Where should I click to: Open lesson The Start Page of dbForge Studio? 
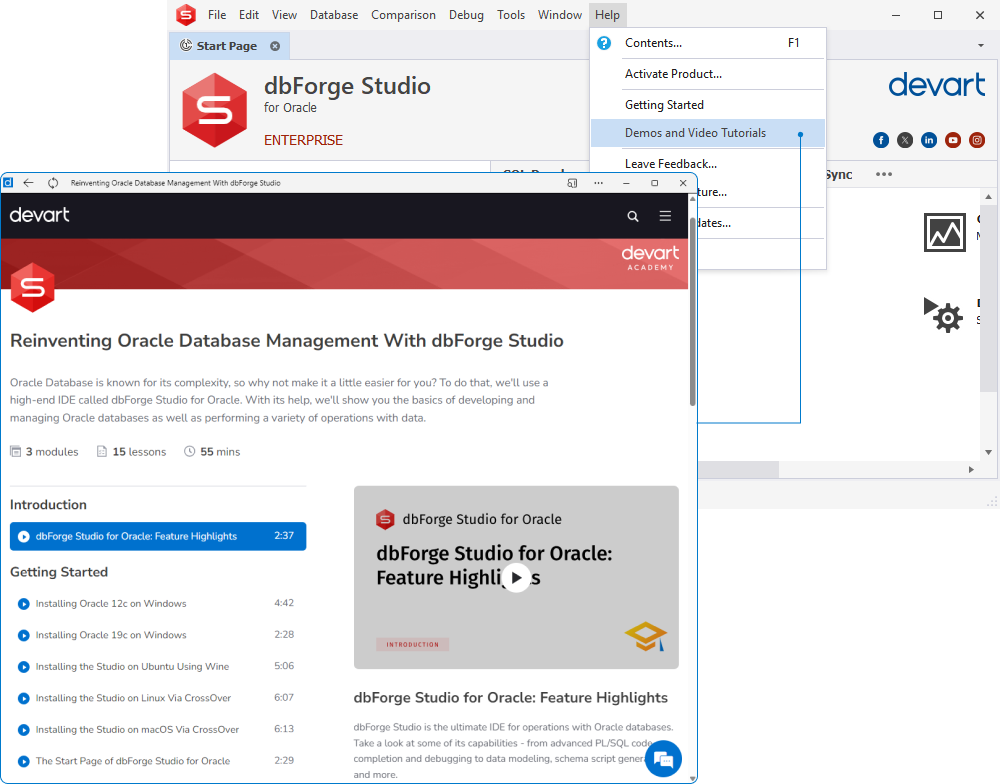click(158, 761)
